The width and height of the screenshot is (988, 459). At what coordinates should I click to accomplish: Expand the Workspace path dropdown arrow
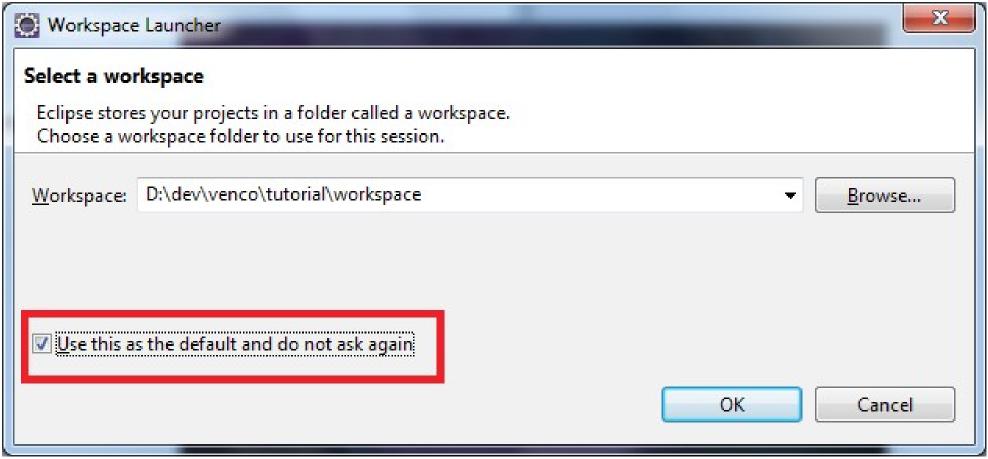point(791,196)
